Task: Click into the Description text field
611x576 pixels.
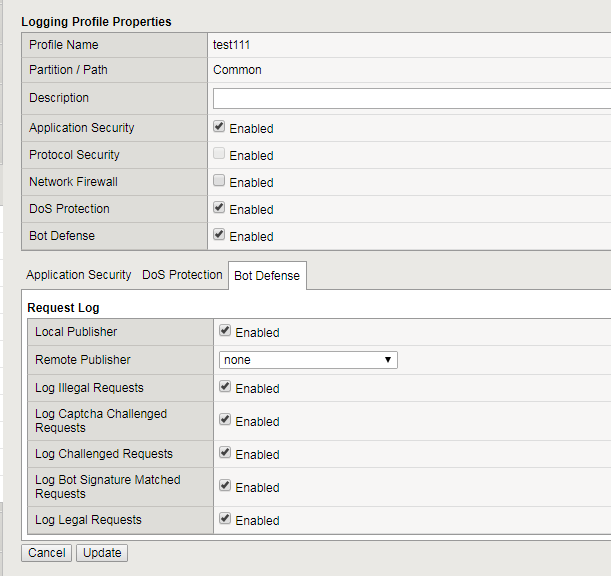Action: pos(411,98)
